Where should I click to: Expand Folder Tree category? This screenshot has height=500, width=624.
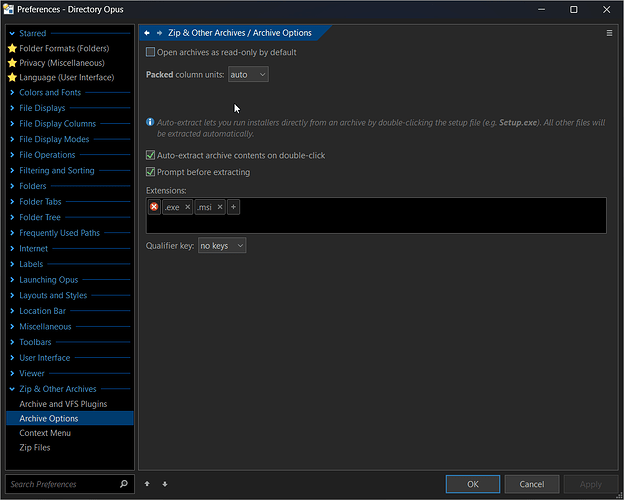[12, 217]
